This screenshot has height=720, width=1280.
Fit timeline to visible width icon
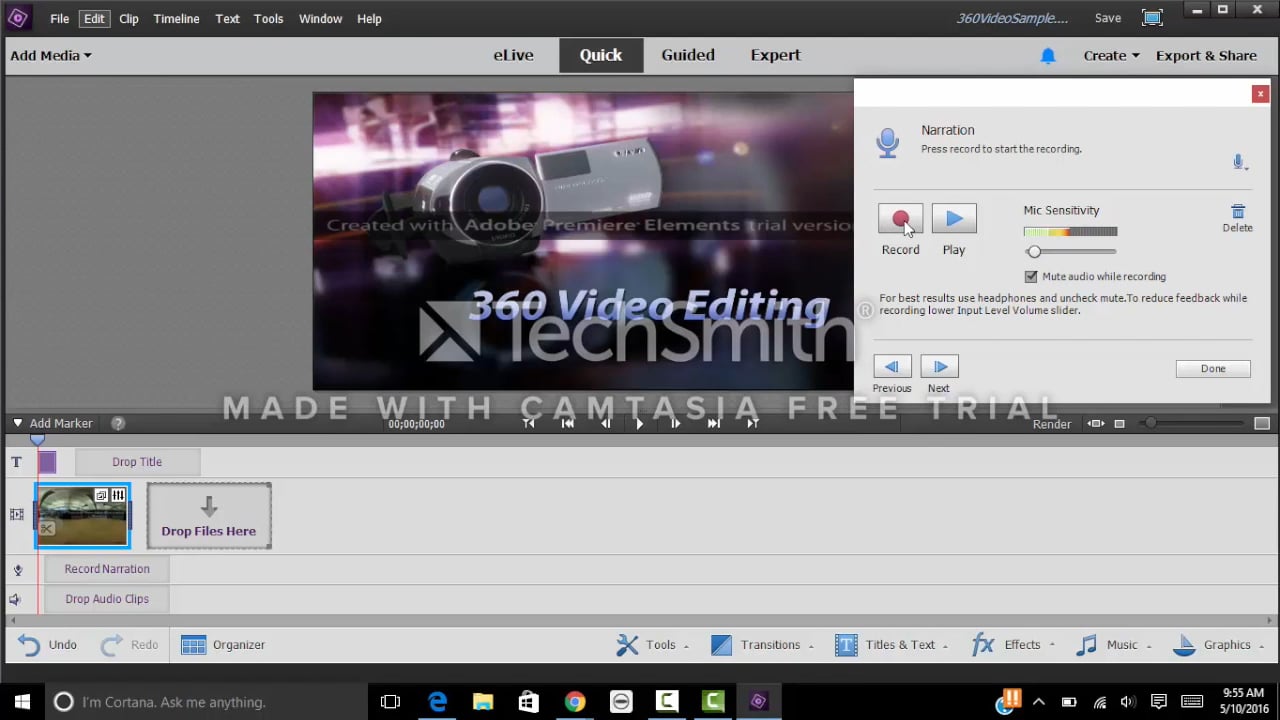point(1096,424)
